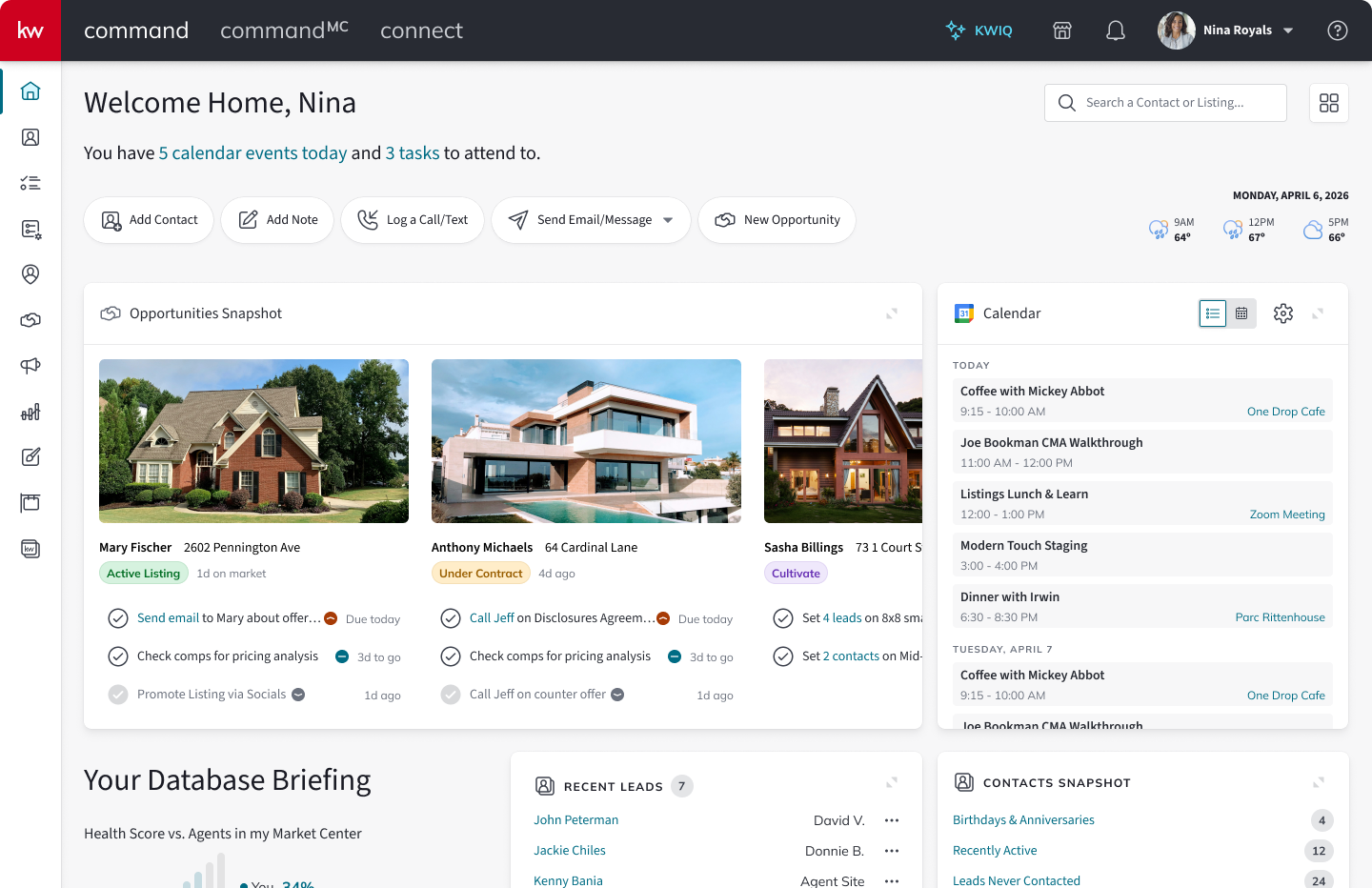Switch to connect tab
The height and width of the screenshot is (888, 1372).
pyautogui.click(x=421, y=30)
